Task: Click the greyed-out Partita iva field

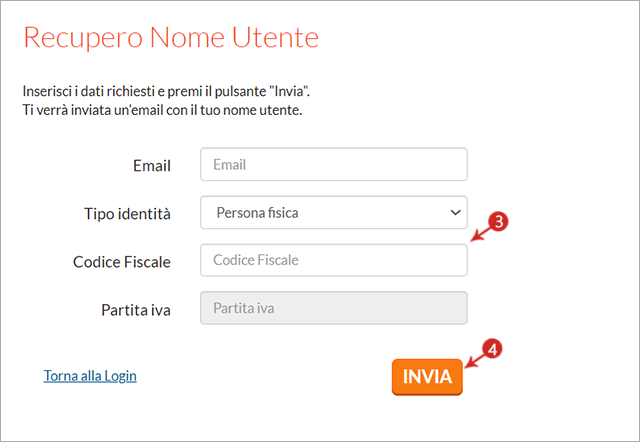Action: tap(333, 308)
